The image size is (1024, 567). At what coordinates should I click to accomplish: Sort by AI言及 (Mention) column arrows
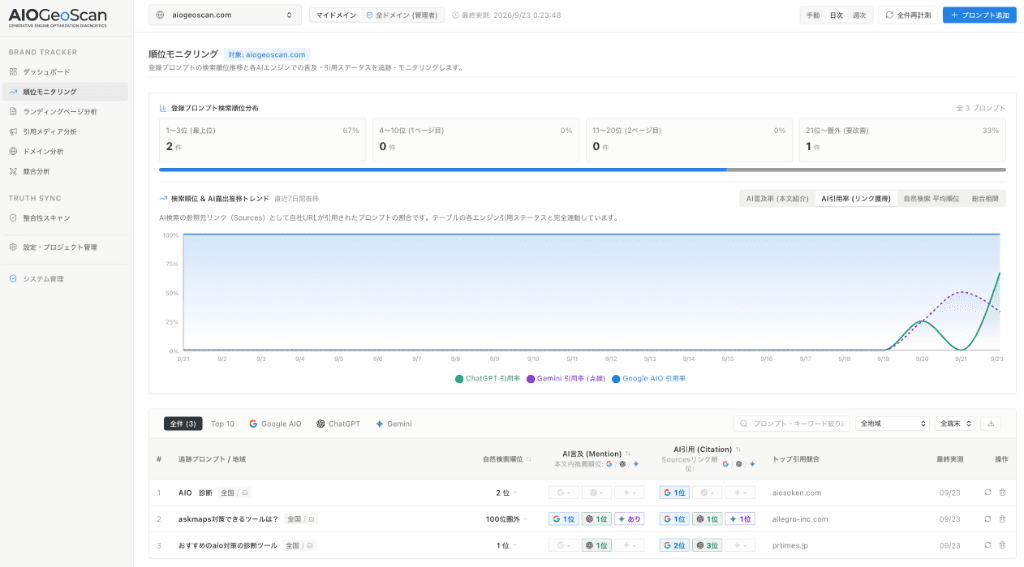click(628, 453)
